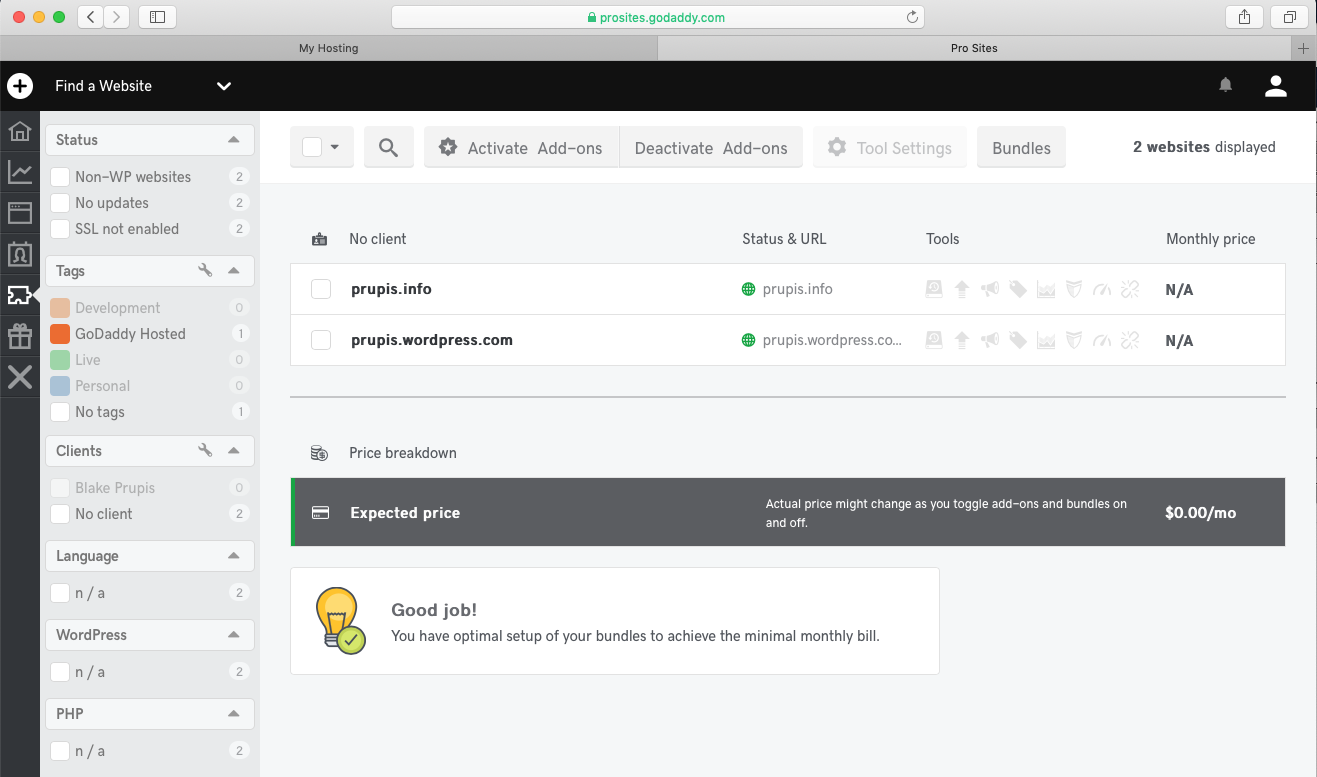Open the user account profile icon
Viewport: 1317px width, 777px height.
click(1275, 86)
